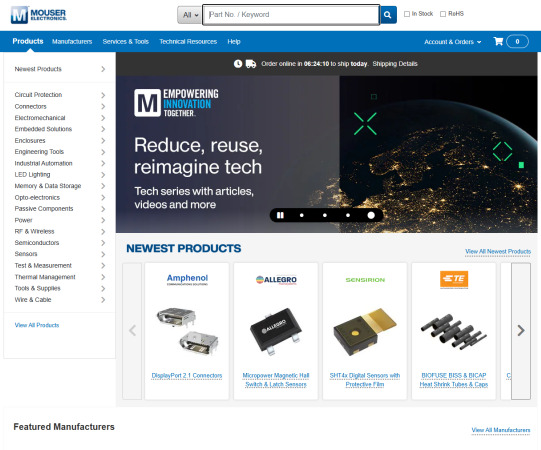Open the All category search dropdown
This screenshot has height=450, width=541.
[x=190, y=15]
